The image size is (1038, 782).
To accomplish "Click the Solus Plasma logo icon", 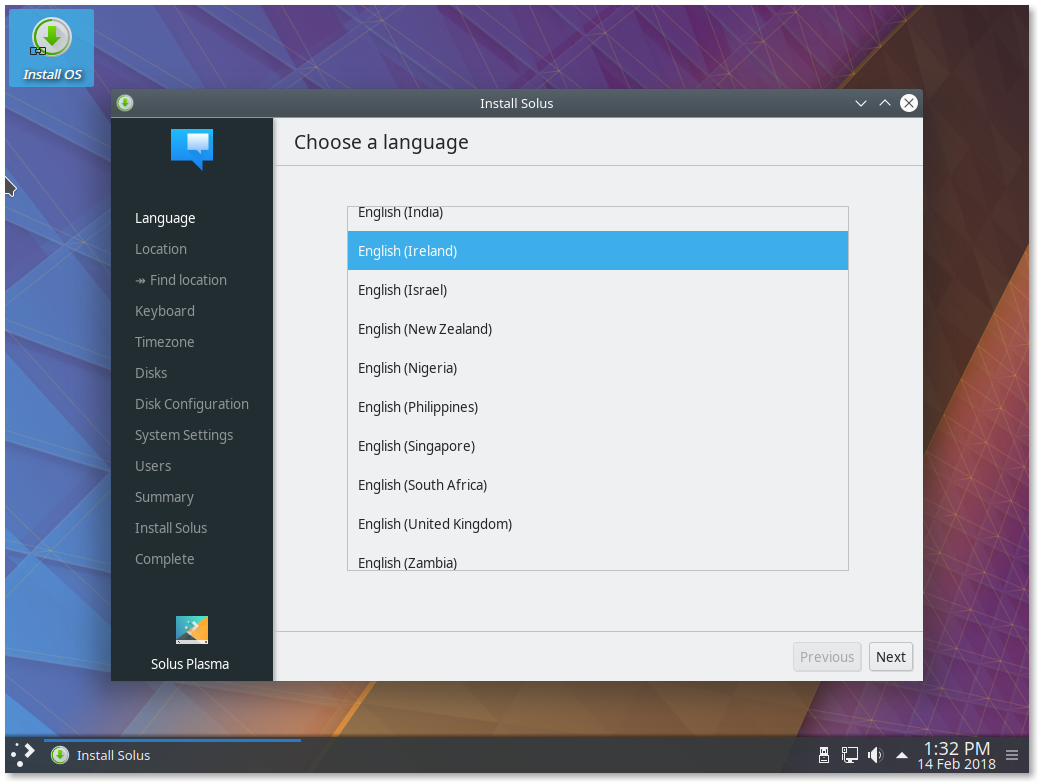I will click(192, 630).
